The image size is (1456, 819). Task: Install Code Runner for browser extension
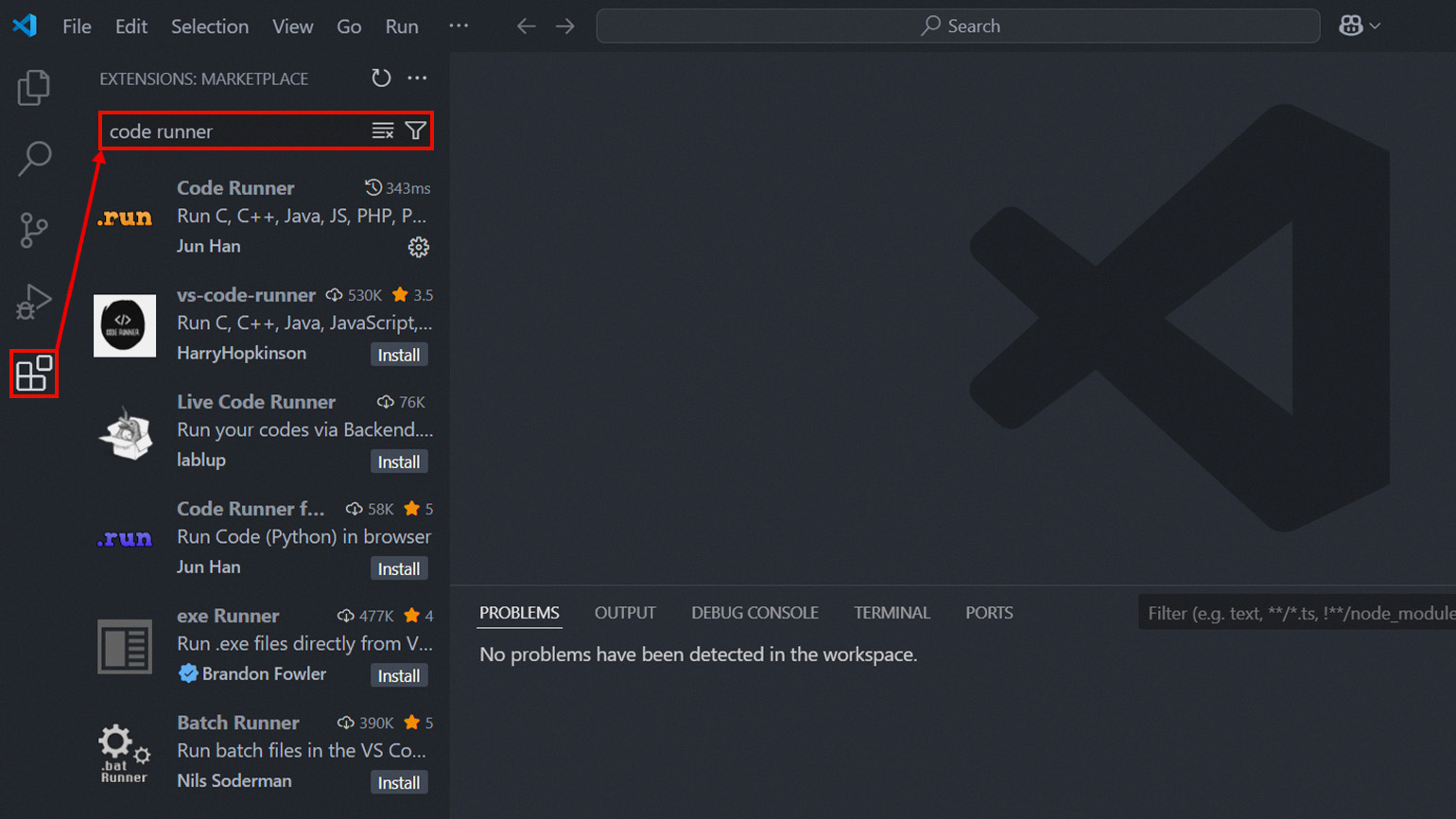coord(399,569)
